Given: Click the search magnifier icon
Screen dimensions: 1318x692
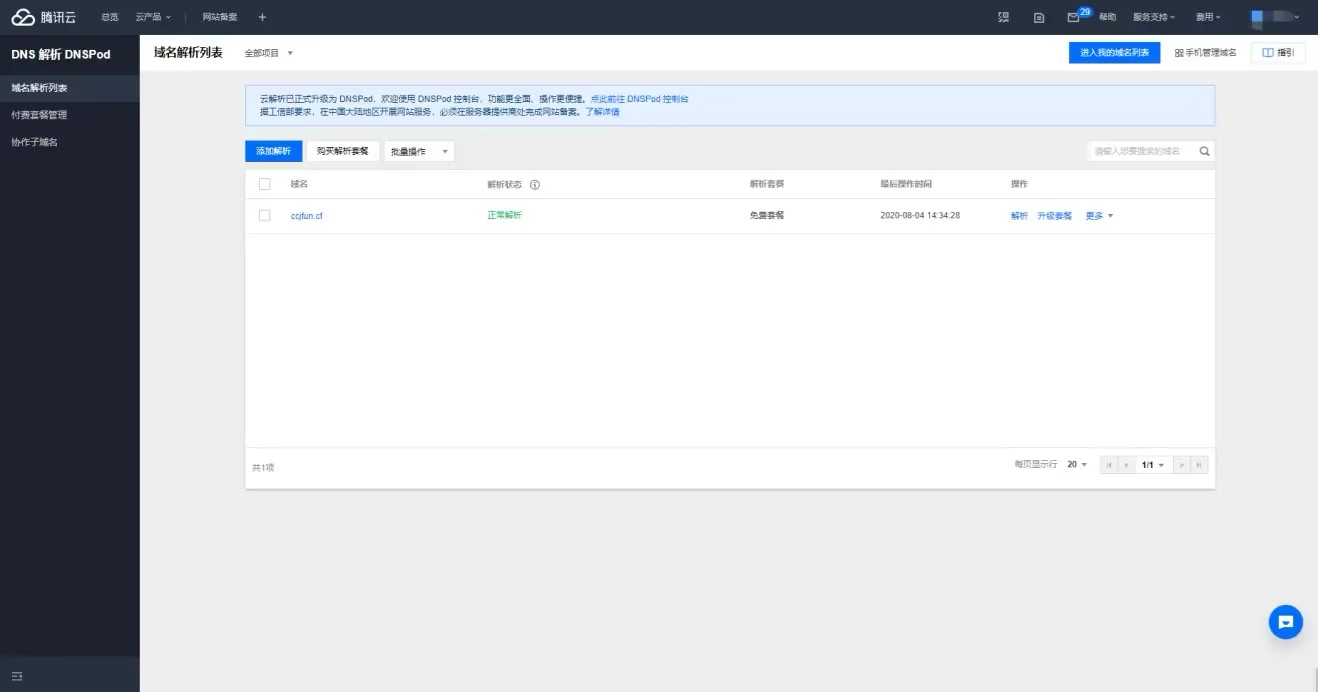Looking at the screenshot, I should pyautogui.click(x=1204, y=151).
